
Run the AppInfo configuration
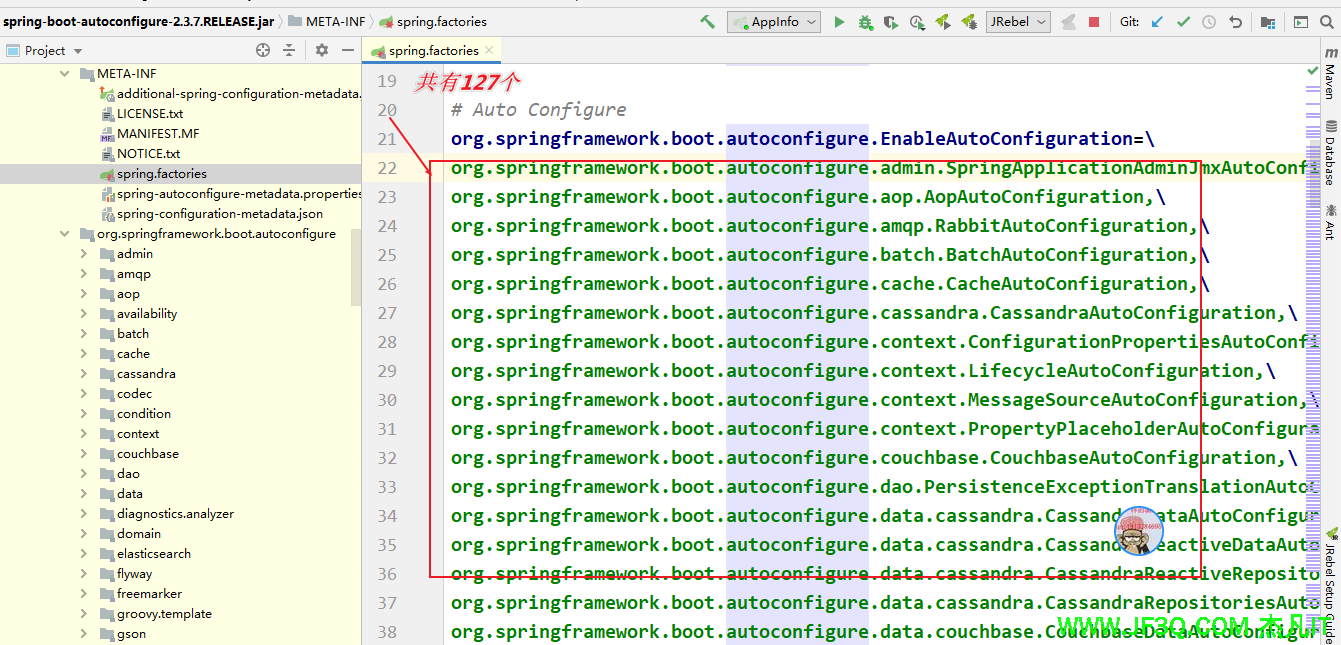[839, 21]
